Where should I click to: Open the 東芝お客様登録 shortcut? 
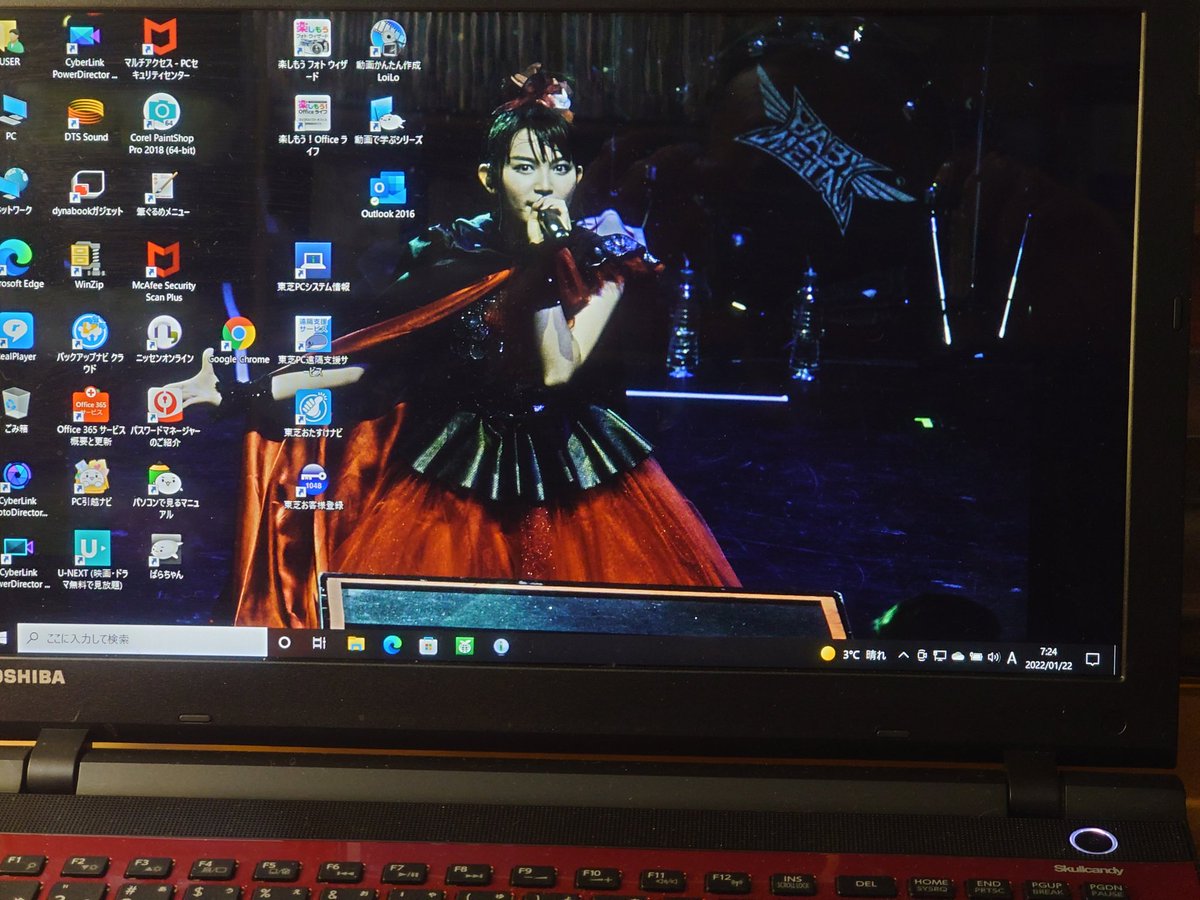313,487
